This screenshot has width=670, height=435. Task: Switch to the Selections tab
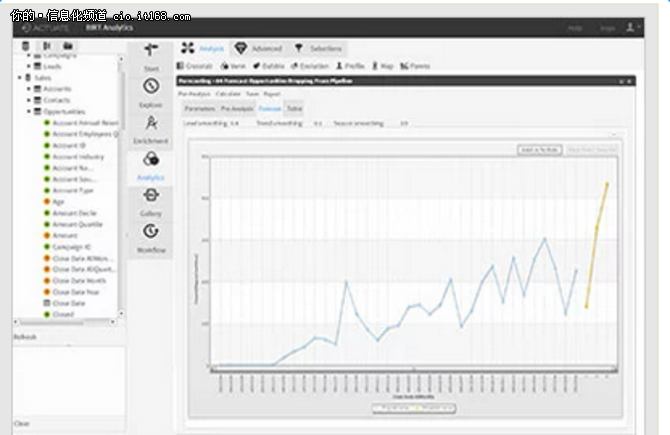point(317,48)
